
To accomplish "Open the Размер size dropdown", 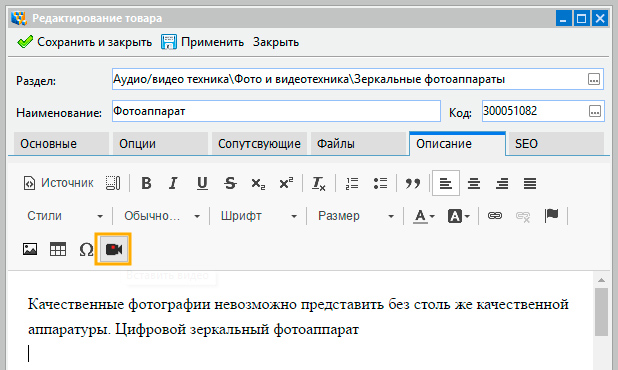I will click(x=356, y=216).
